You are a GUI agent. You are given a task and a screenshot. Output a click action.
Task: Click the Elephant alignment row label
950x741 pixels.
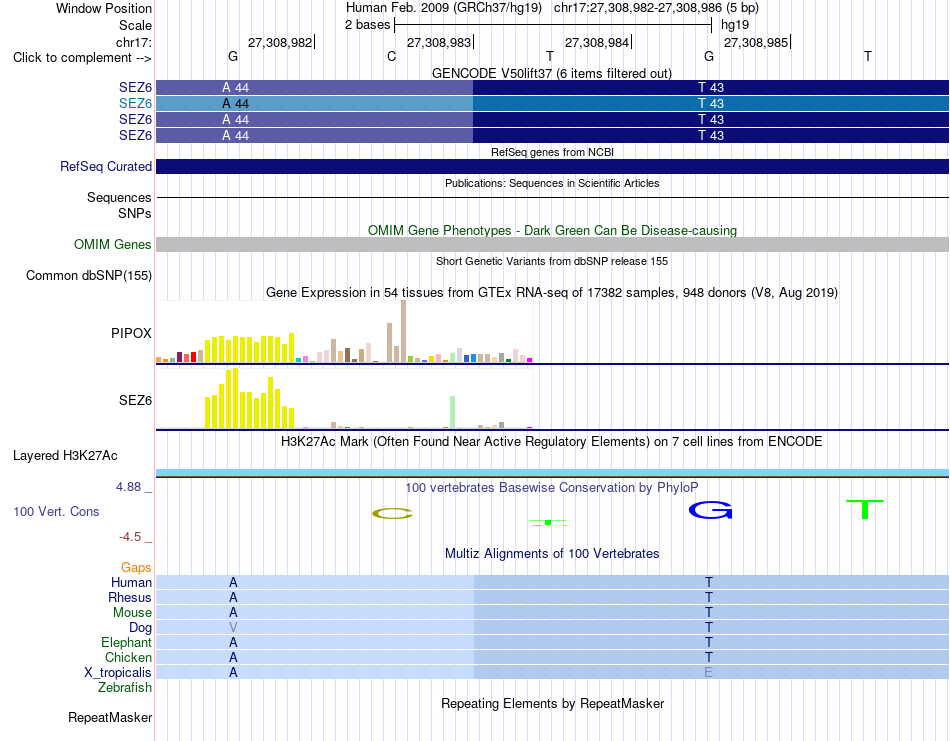[126, 642]
